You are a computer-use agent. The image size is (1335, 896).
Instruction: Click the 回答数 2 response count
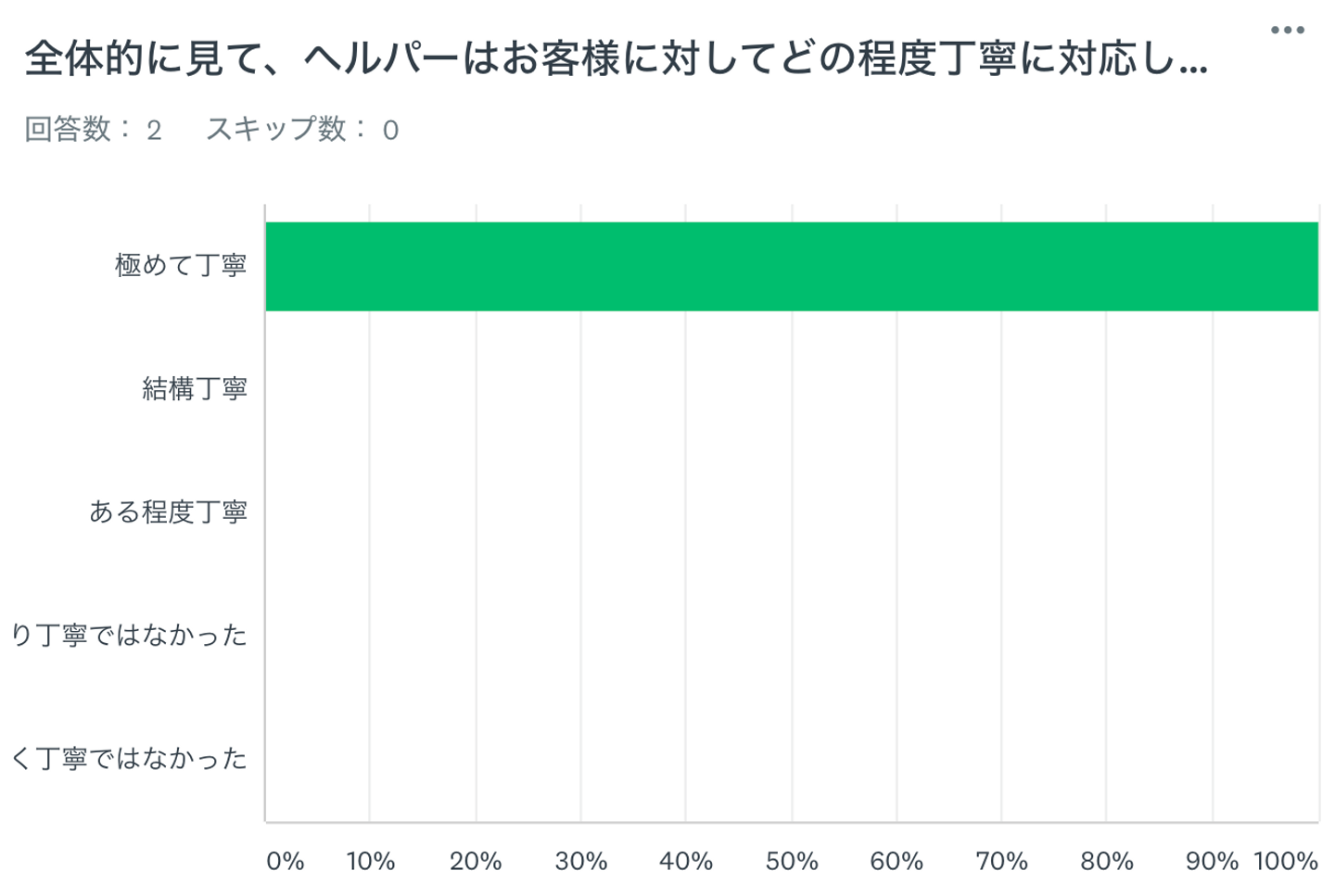click(x=93, y=129)
